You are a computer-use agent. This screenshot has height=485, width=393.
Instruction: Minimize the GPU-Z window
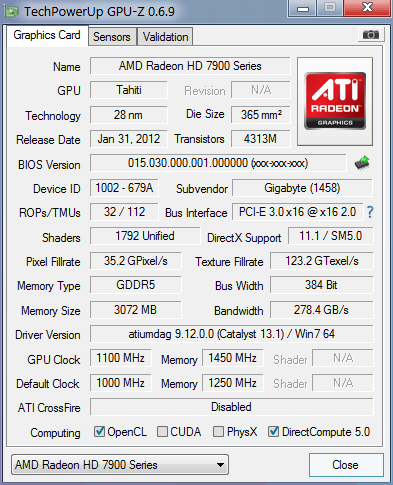(303, 9)
